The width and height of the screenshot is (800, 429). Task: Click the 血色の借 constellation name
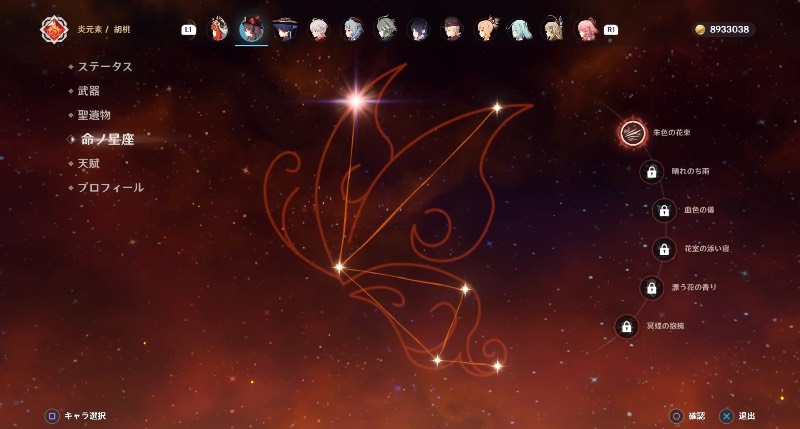click(x=699, y=210)
